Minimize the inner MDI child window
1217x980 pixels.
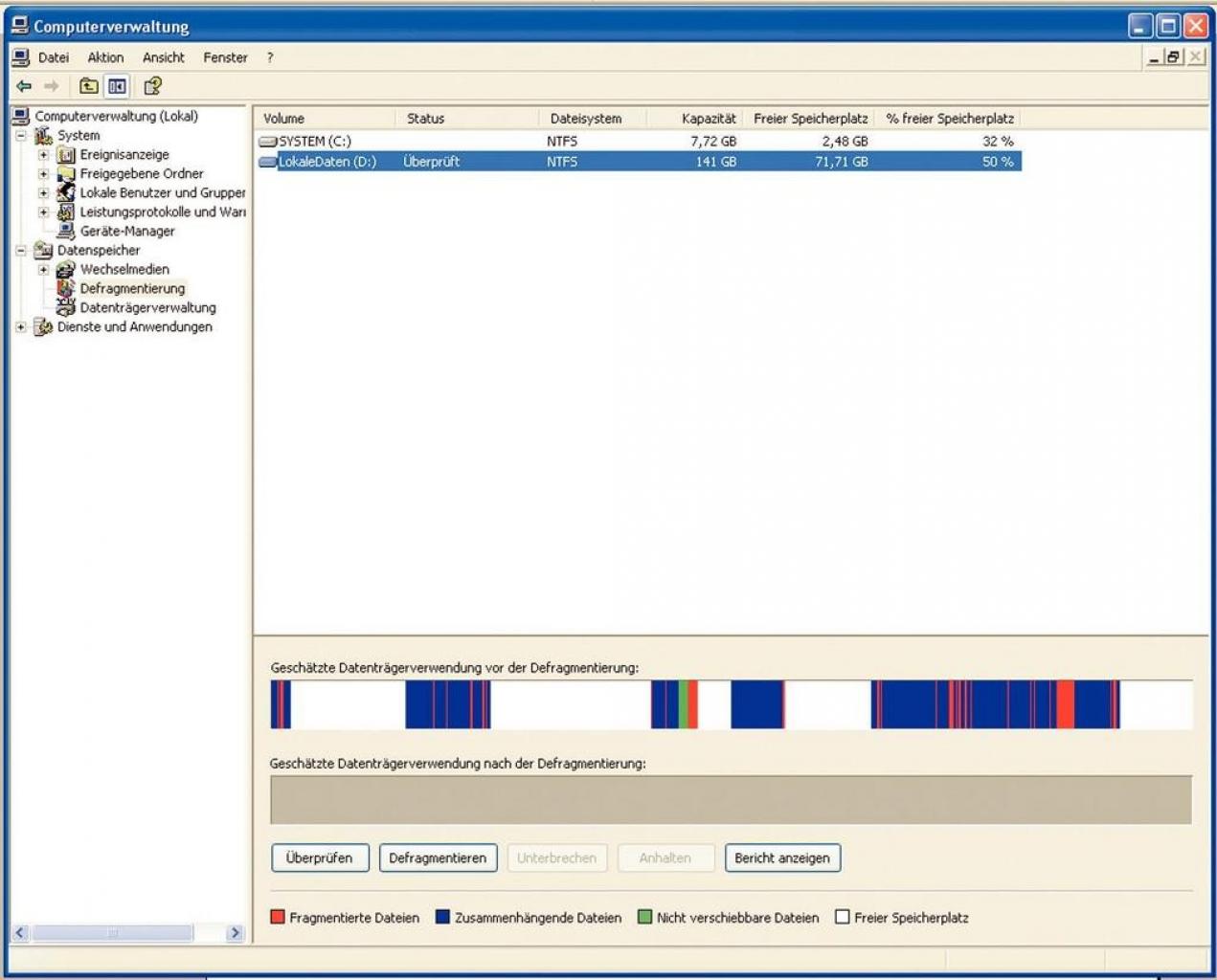(1155, 57)
